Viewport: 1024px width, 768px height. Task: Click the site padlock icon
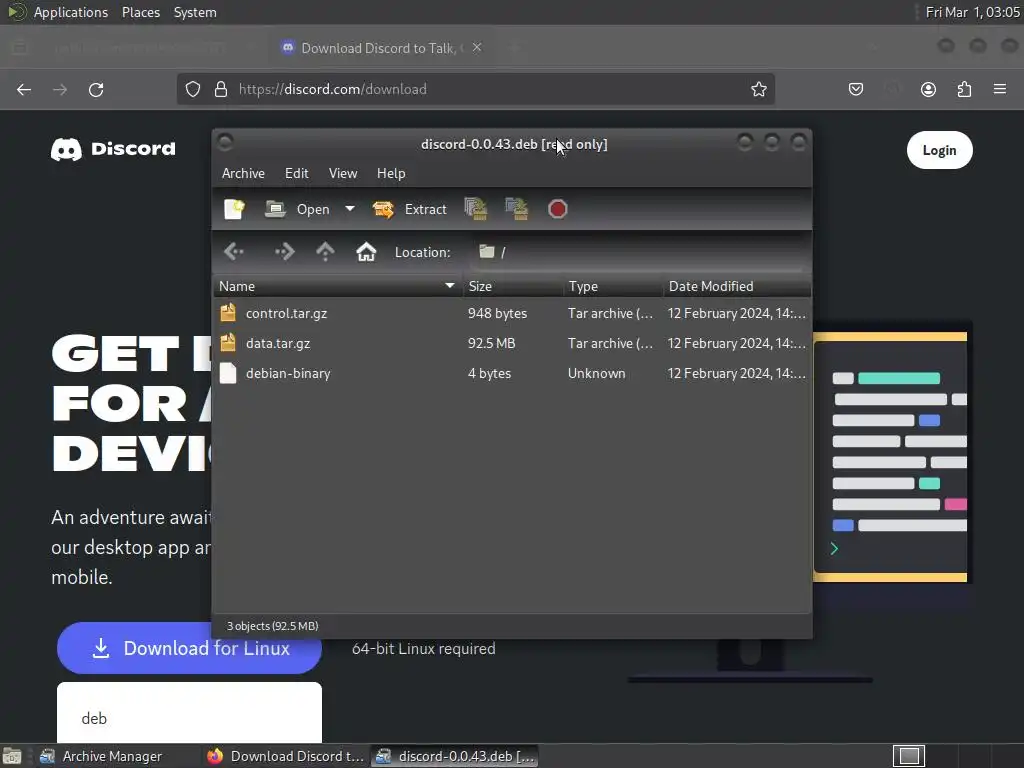tap(221, 89)
